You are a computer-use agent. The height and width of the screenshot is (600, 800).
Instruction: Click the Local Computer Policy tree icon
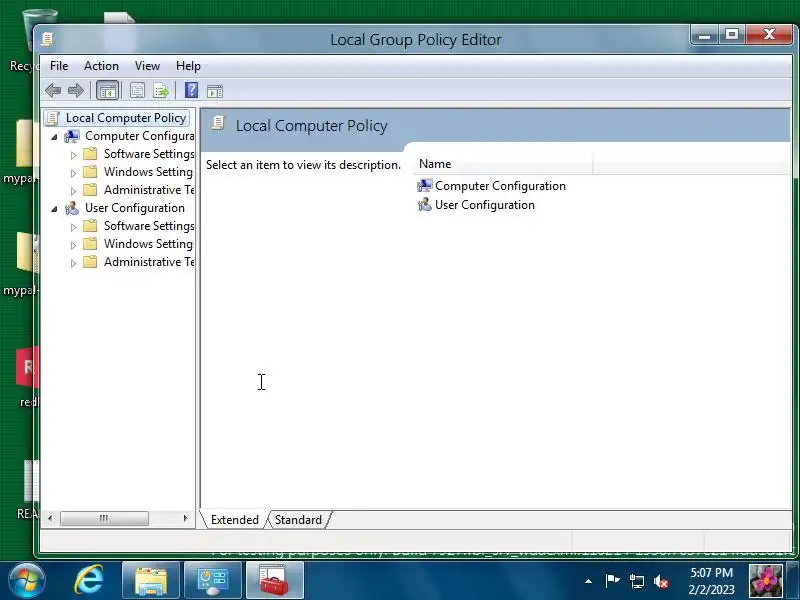[x=53, y=118]
